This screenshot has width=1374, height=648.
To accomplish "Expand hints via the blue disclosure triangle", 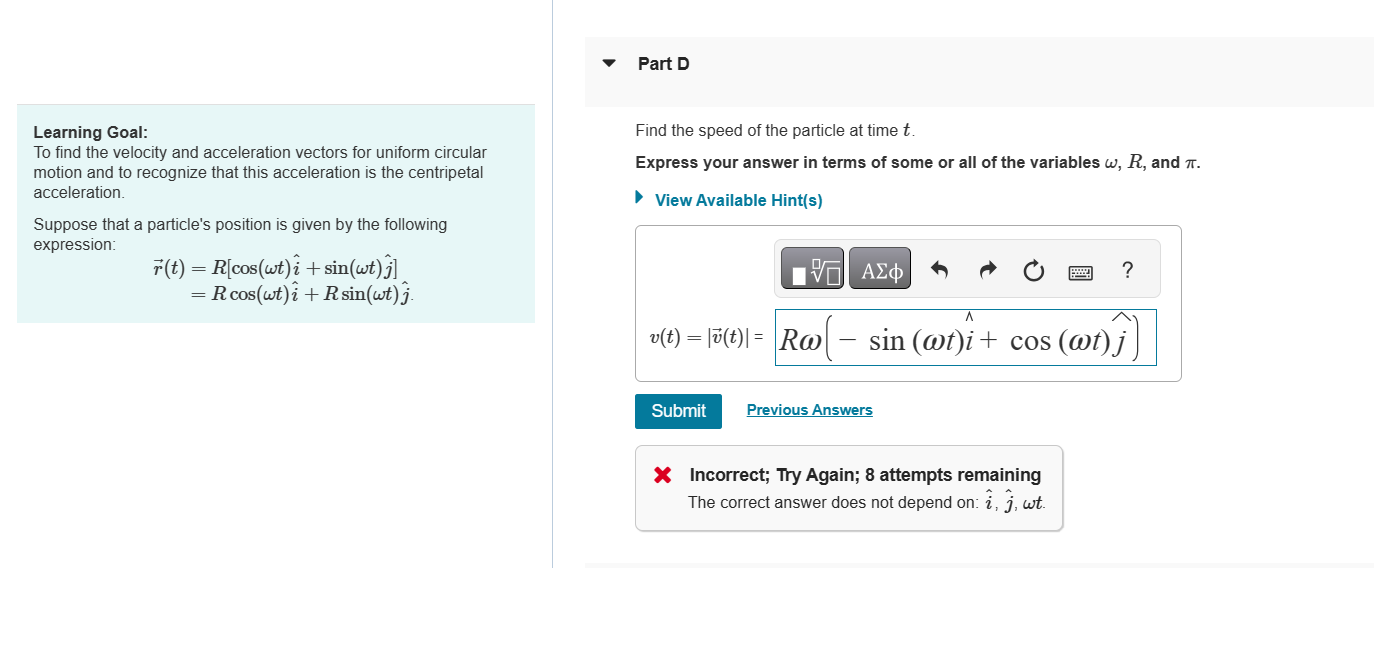I will pos(639,197).
